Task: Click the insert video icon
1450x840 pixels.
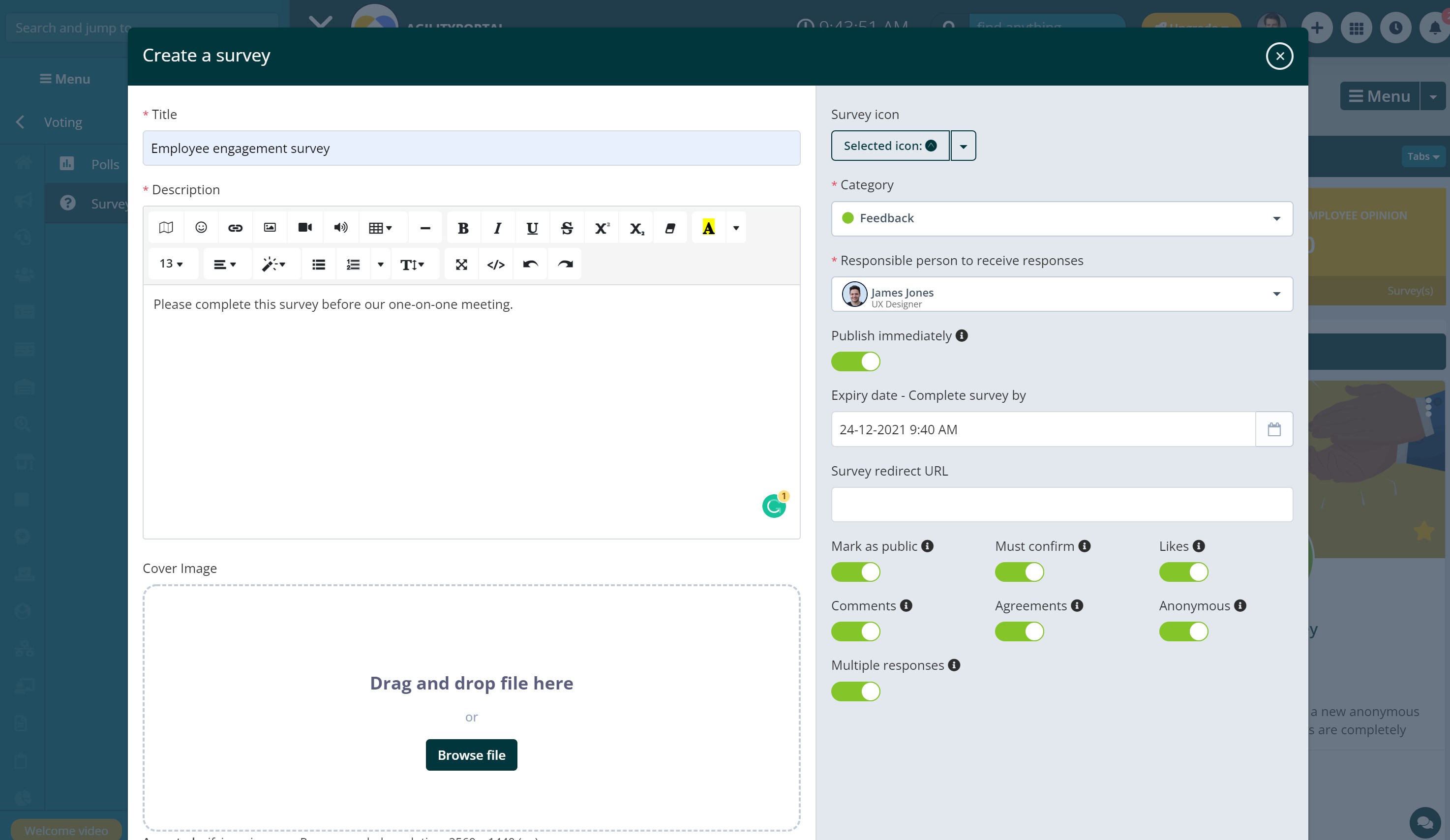Action: tap(305, 228)
